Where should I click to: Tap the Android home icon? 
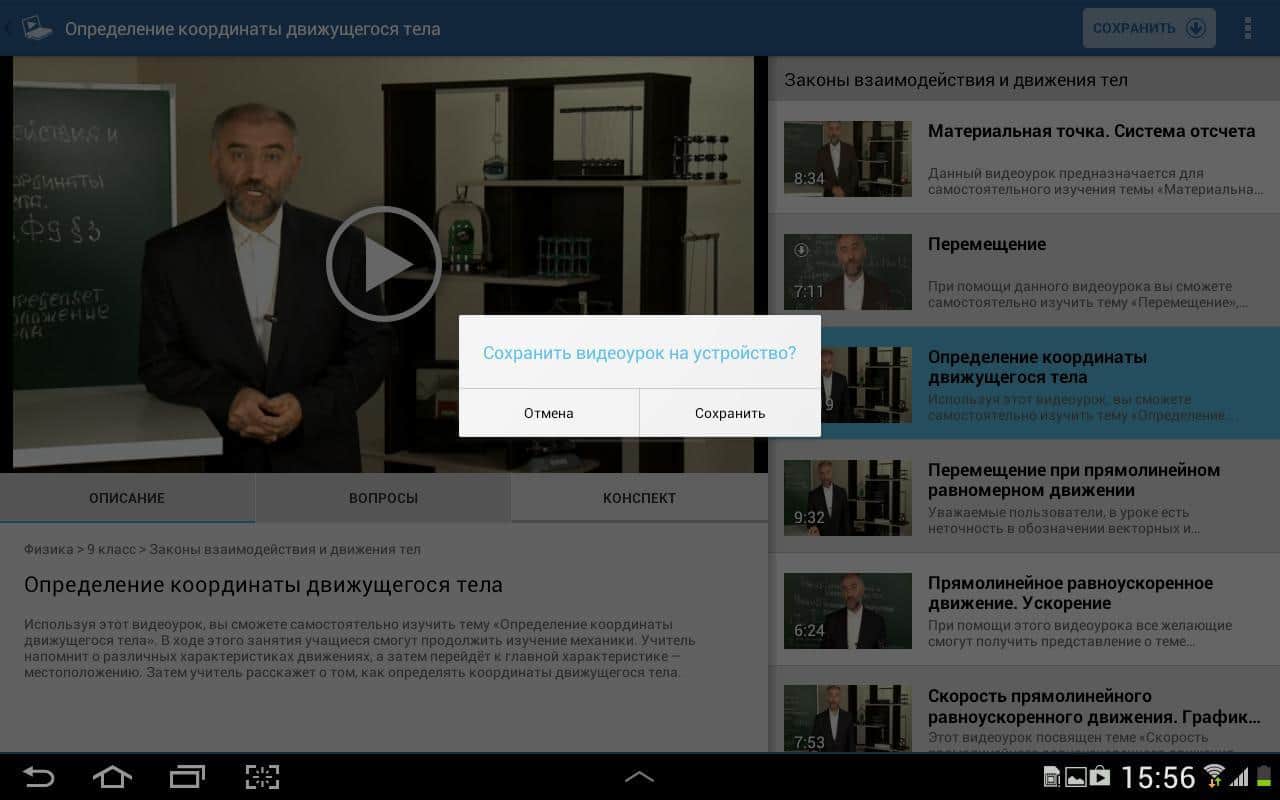112,777
